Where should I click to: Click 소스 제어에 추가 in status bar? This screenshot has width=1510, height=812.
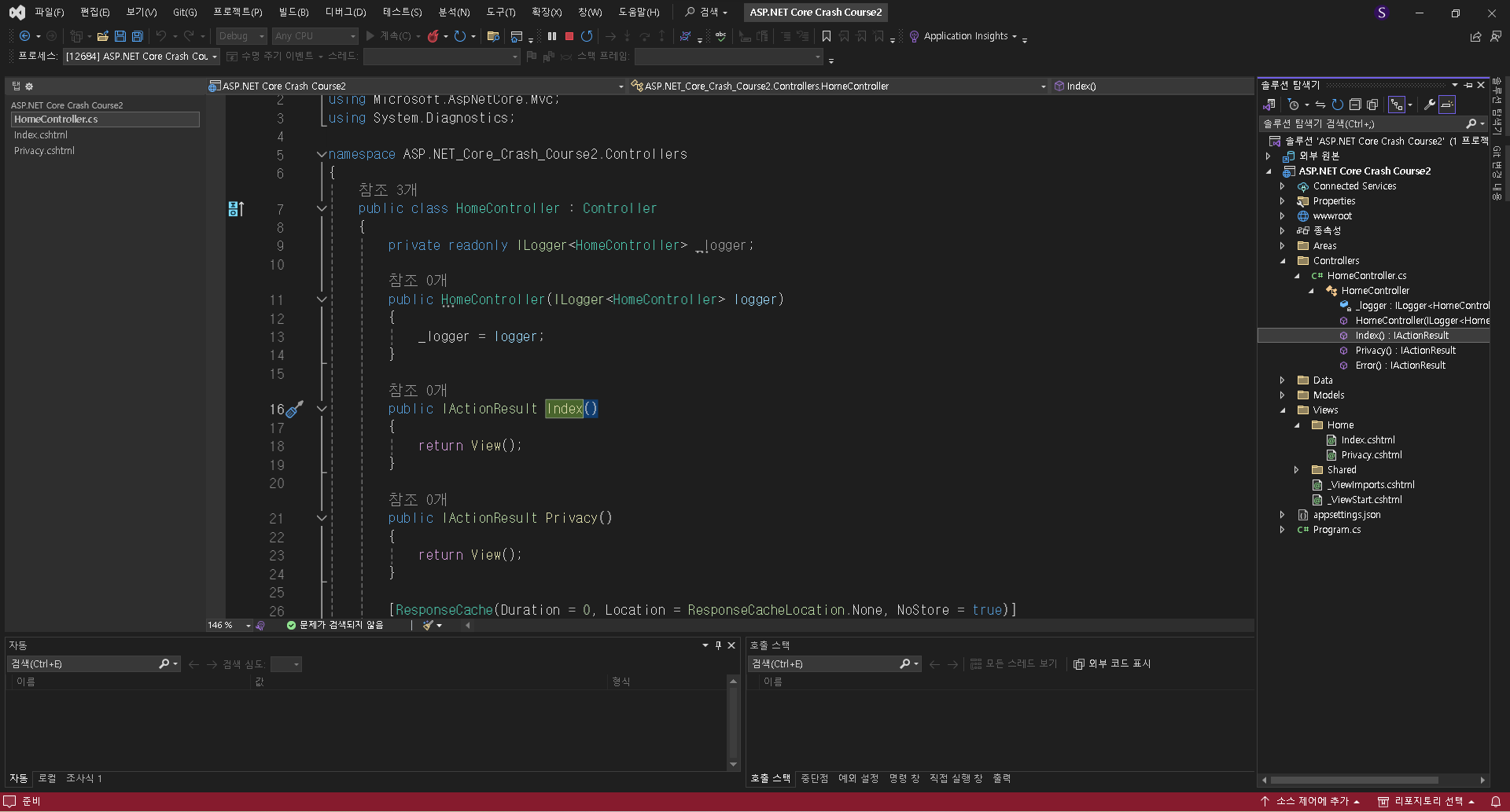pos(1310,801)
